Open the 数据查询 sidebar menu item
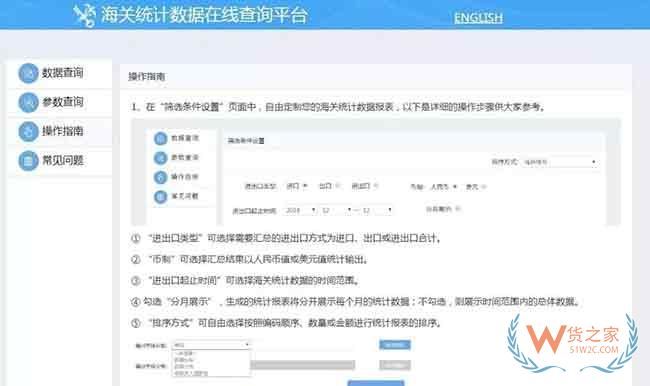 [60, 73]
